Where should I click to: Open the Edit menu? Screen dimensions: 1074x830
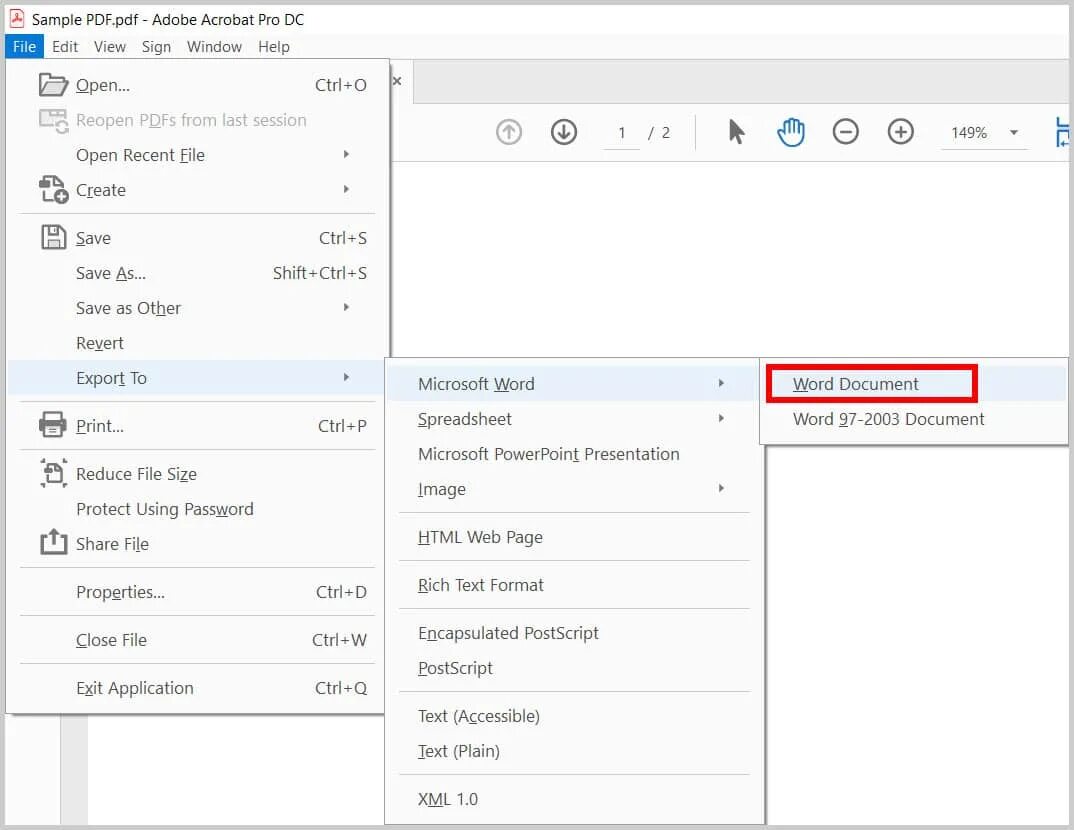click(x=65, y=47)
